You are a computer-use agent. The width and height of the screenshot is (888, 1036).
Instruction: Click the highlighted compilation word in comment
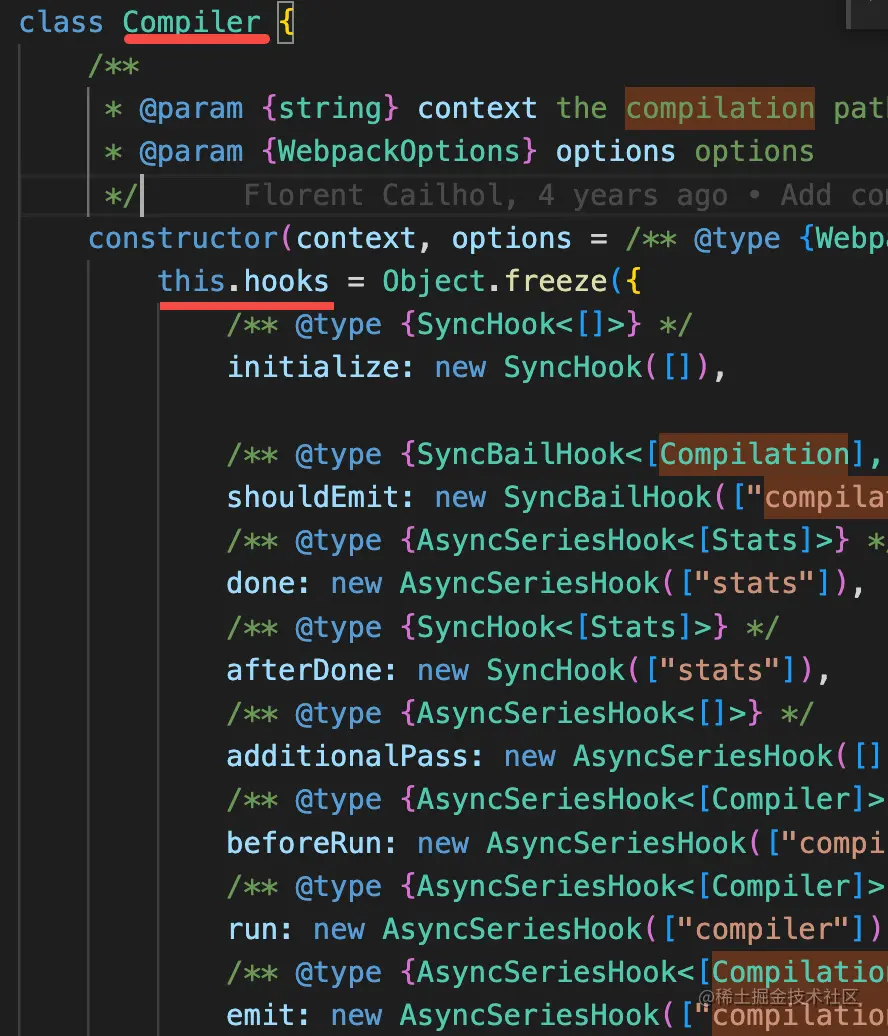[x=720, y=108]
